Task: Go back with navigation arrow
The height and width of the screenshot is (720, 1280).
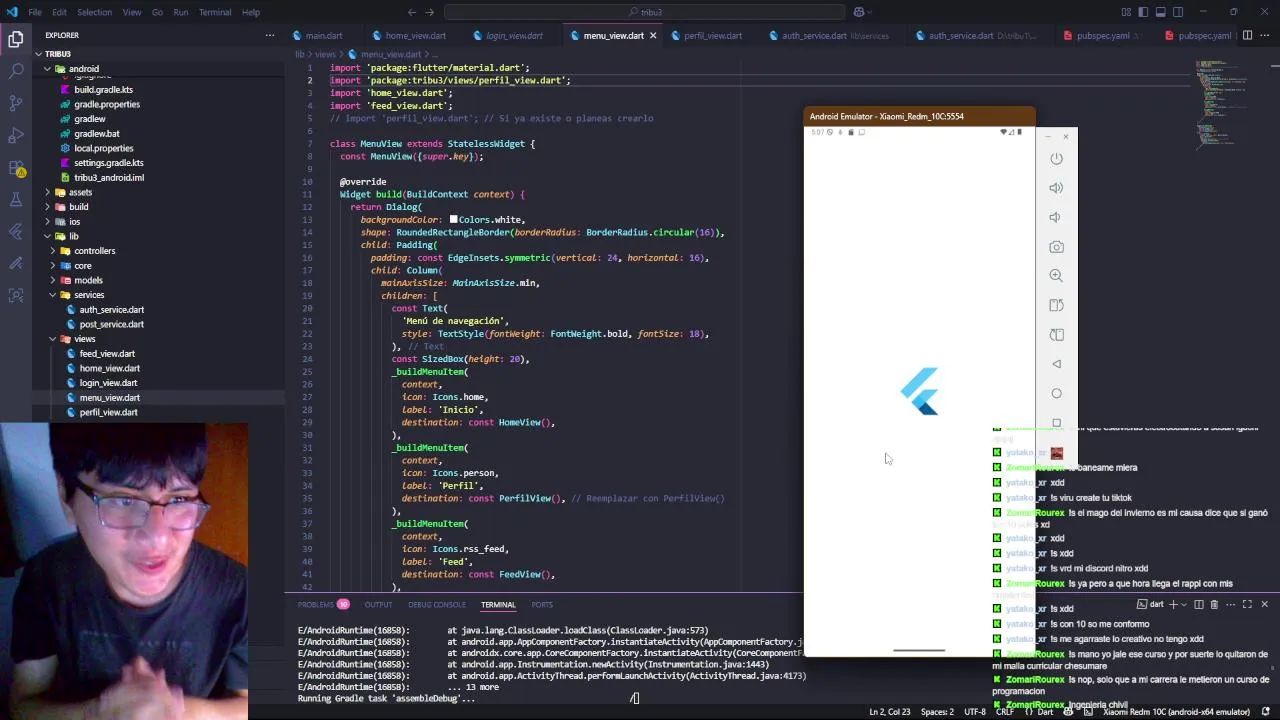Action: tap(412, 12)
